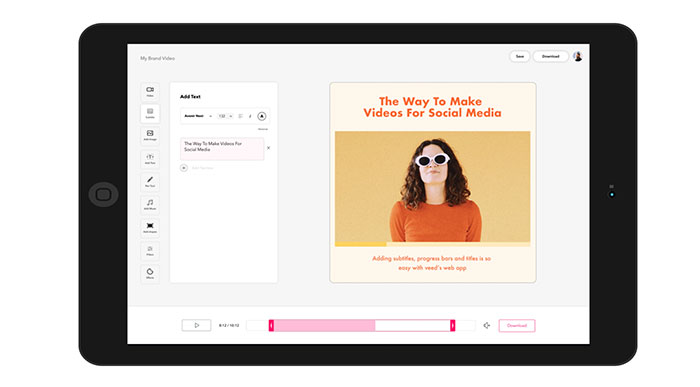This screenshot has width=700, height=387.
Task: Click the timeline end trim handle
Action: [x=452, y=325]
